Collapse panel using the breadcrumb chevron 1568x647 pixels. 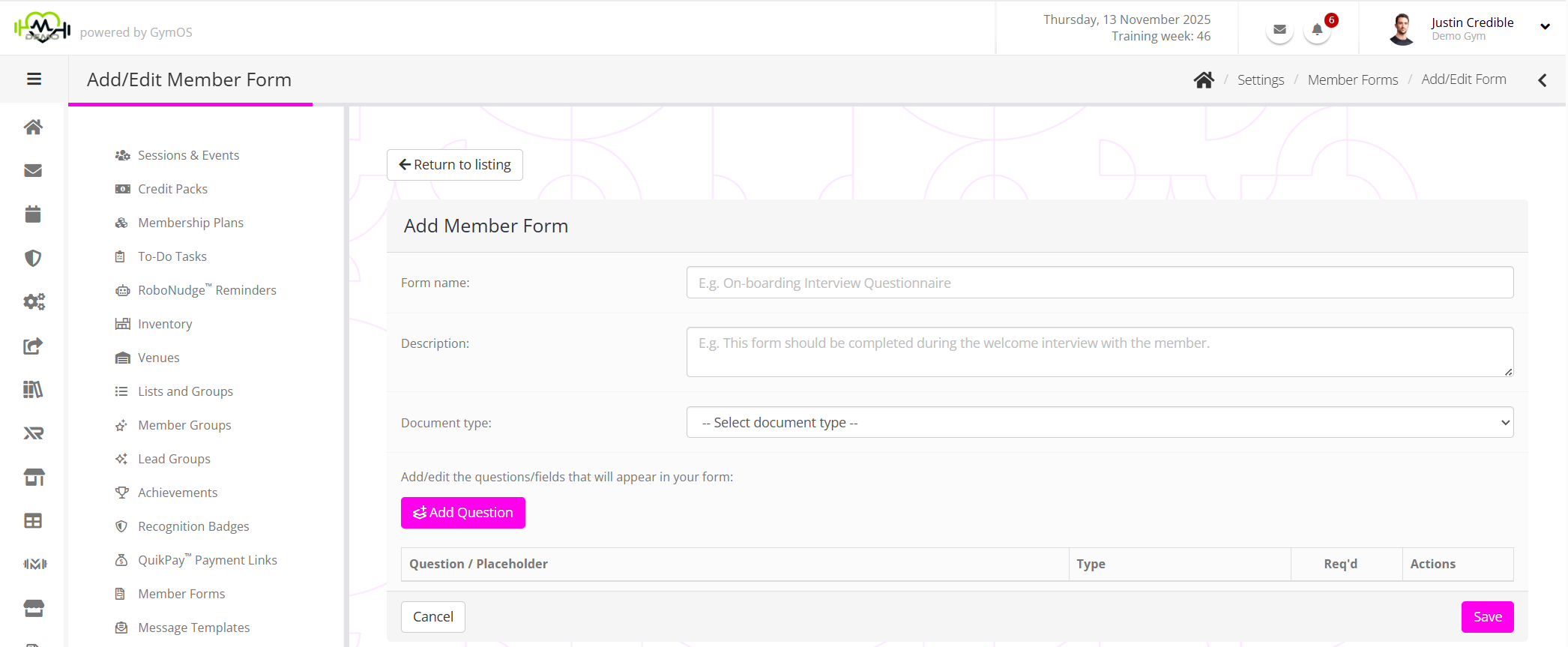[x=1542, y=80]
